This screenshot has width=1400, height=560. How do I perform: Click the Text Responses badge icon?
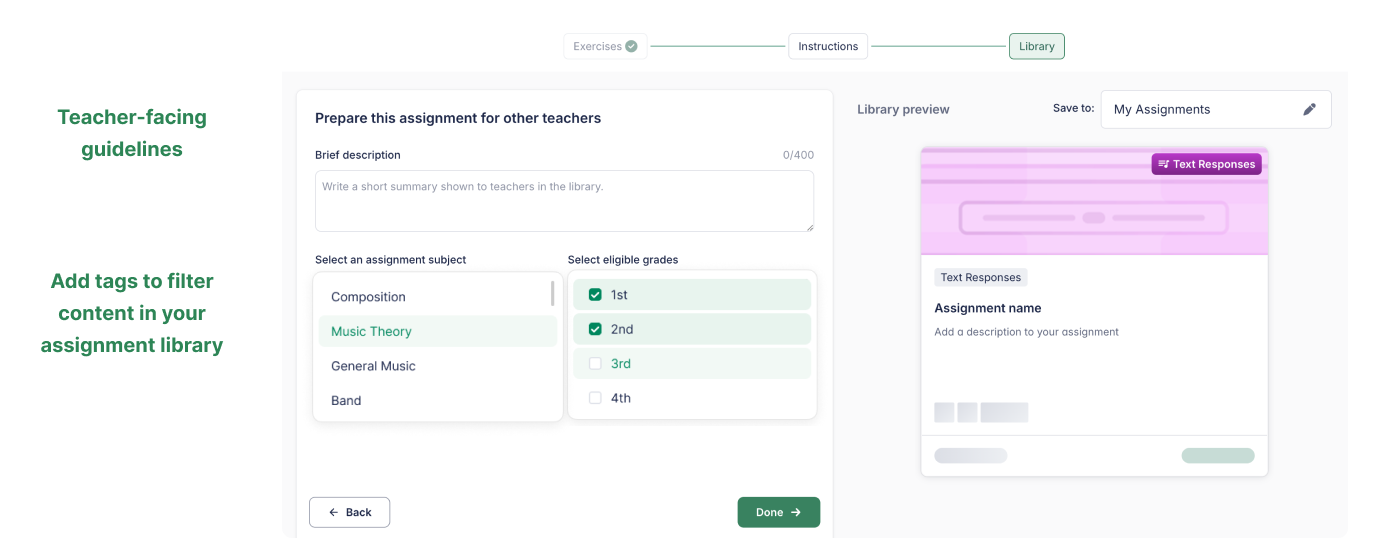(x=1163, y=164)
